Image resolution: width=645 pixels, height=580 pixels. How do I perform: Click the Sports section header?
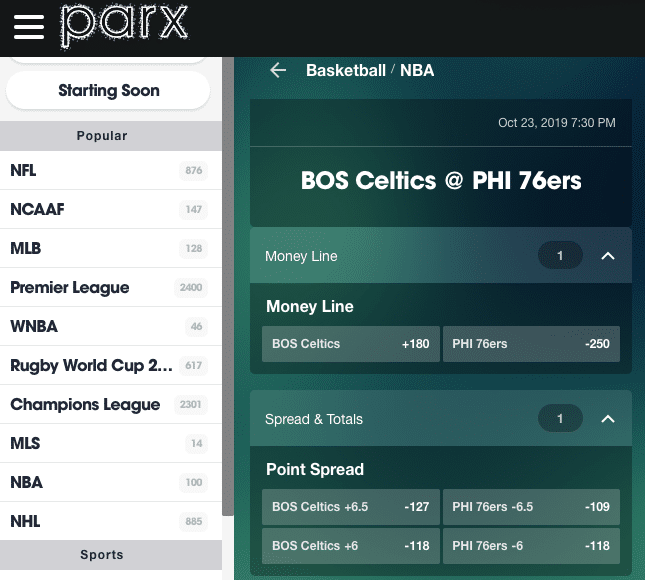coord(111,555)
